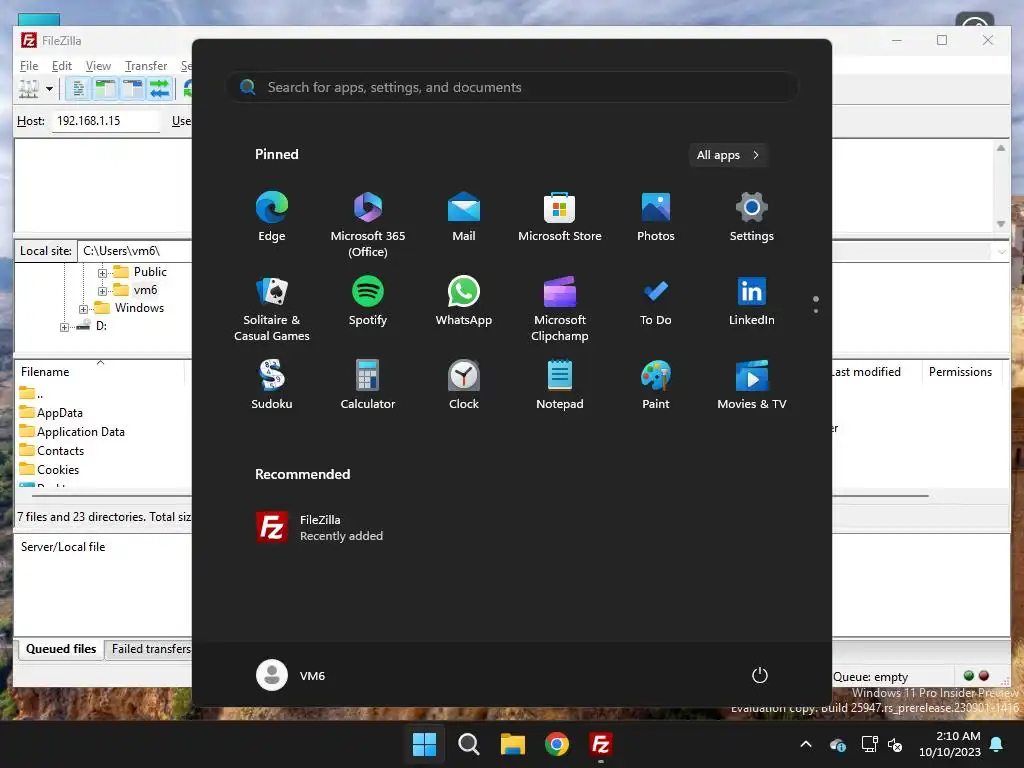Toggle message log display in FileZilla
Screen dimensions: 1024x768
(x=78, y=88)
